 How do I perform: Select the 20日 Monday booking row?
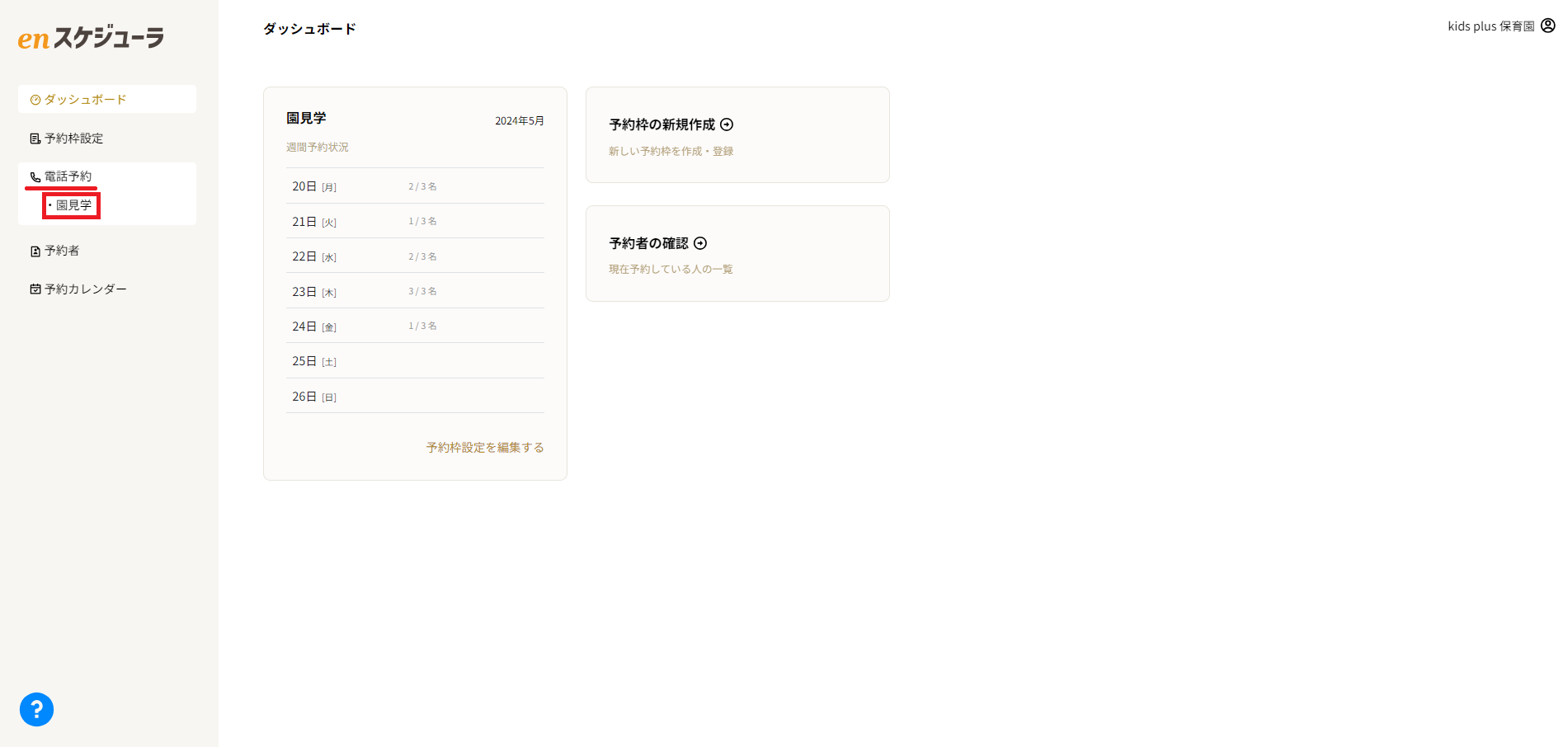415,186
